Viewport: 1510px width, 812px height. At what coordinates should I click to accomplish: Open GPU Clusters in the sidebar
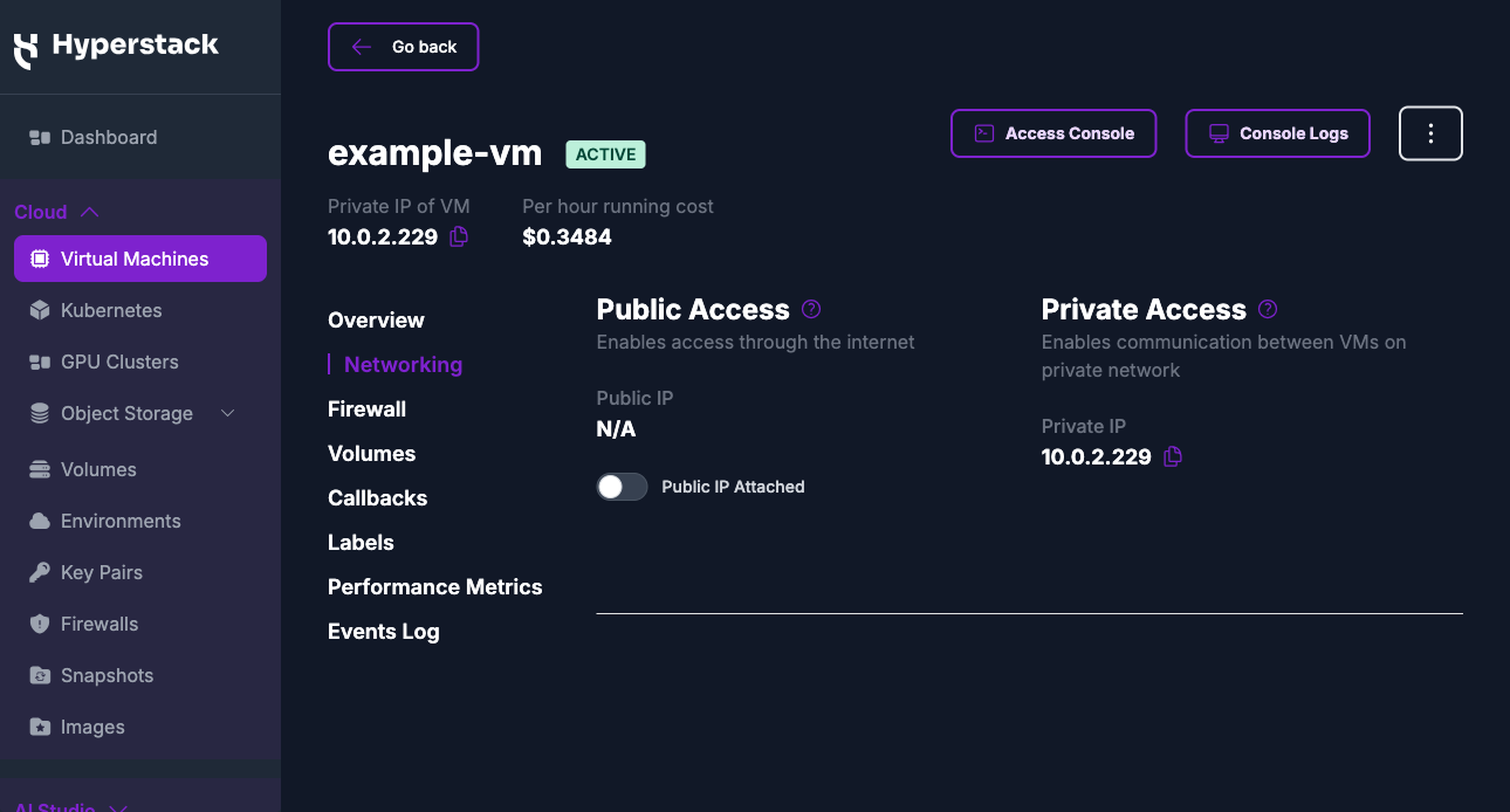(x=120, y=362)
